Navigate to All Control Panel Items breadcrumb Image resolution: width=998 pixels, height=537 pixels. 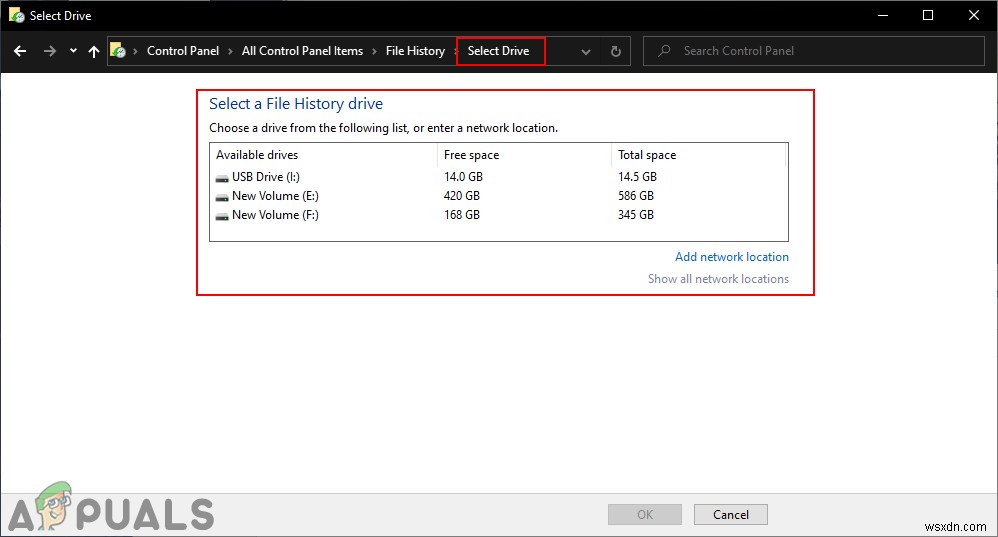tap(302, 51)
